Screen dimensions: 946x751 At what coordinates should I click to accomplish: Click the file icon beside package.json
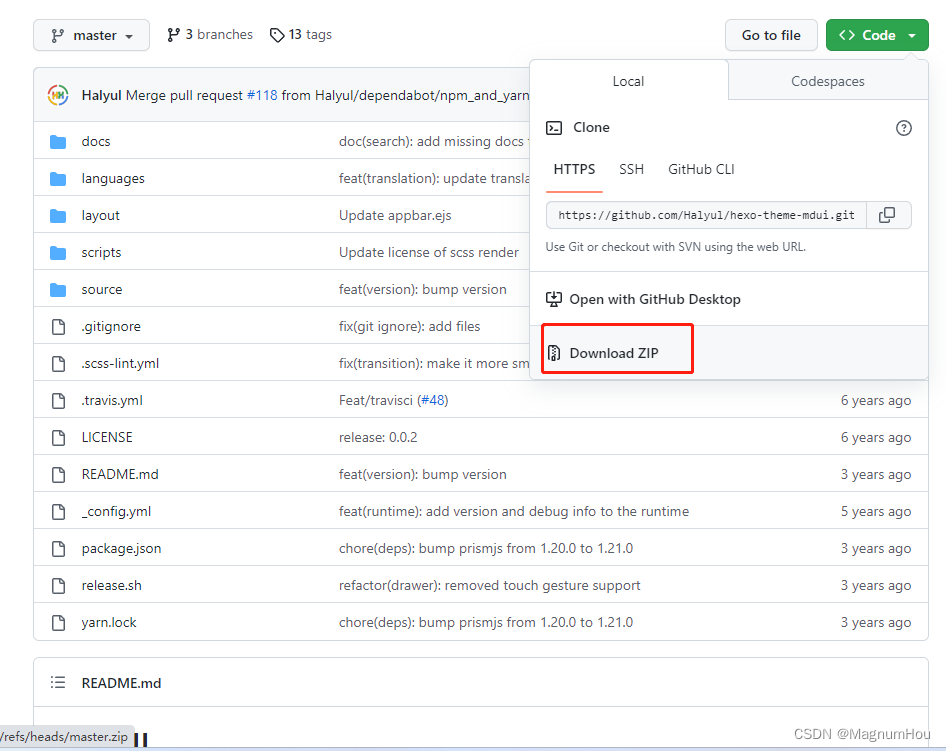58,548
